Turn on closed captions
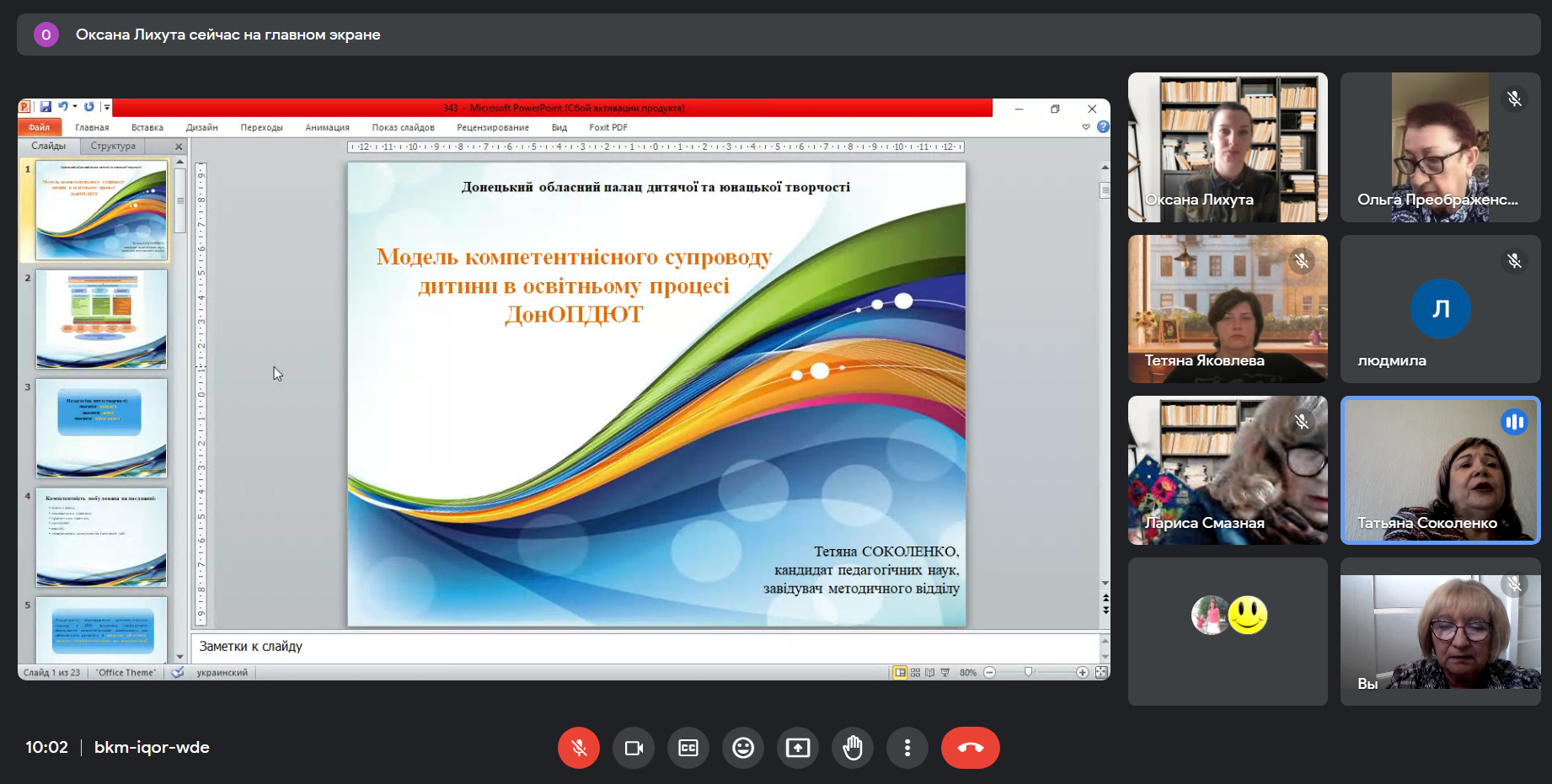The height and width of the screenshot is (784, 1552). [688, 748]
